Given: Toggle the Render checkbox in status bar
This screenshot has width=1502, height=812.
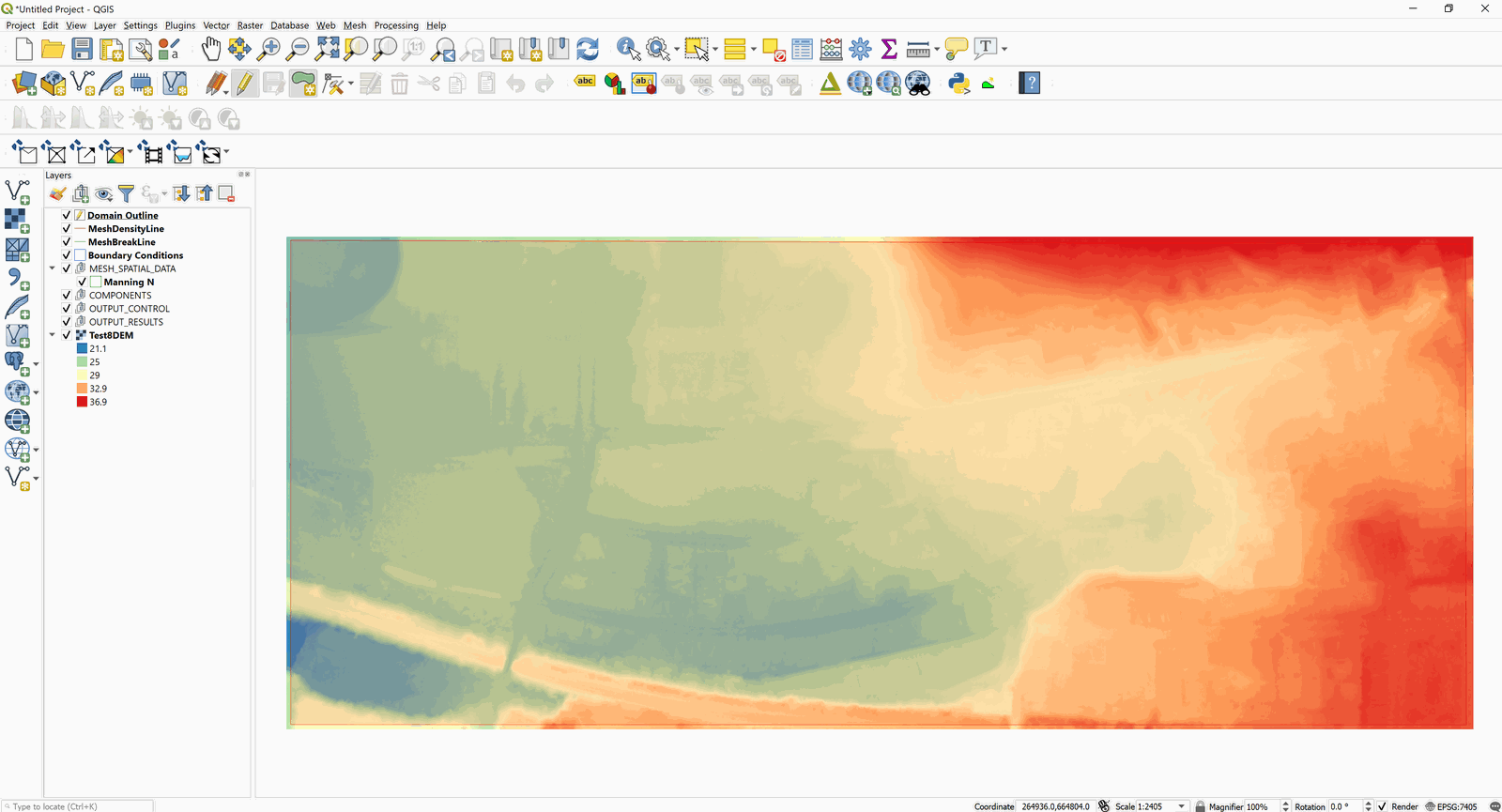Looking at the screenshot, I should point(1382,806).
